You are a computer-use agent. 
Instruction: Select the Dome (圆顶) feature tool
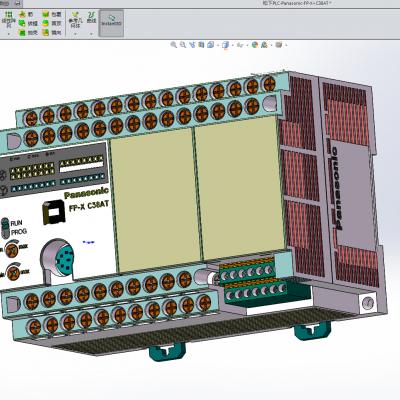(52, 24)
